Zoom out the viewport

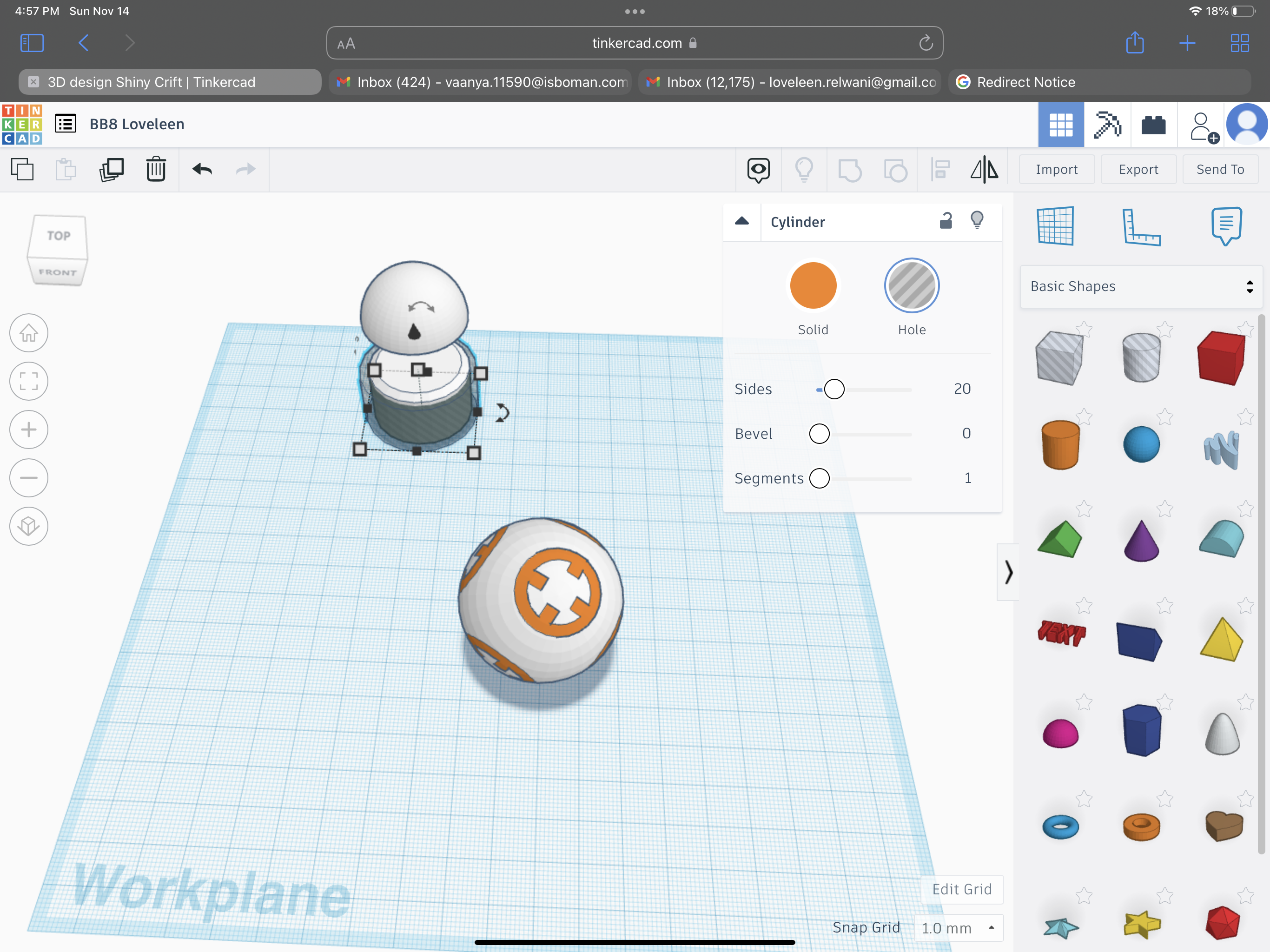[29, 478]
